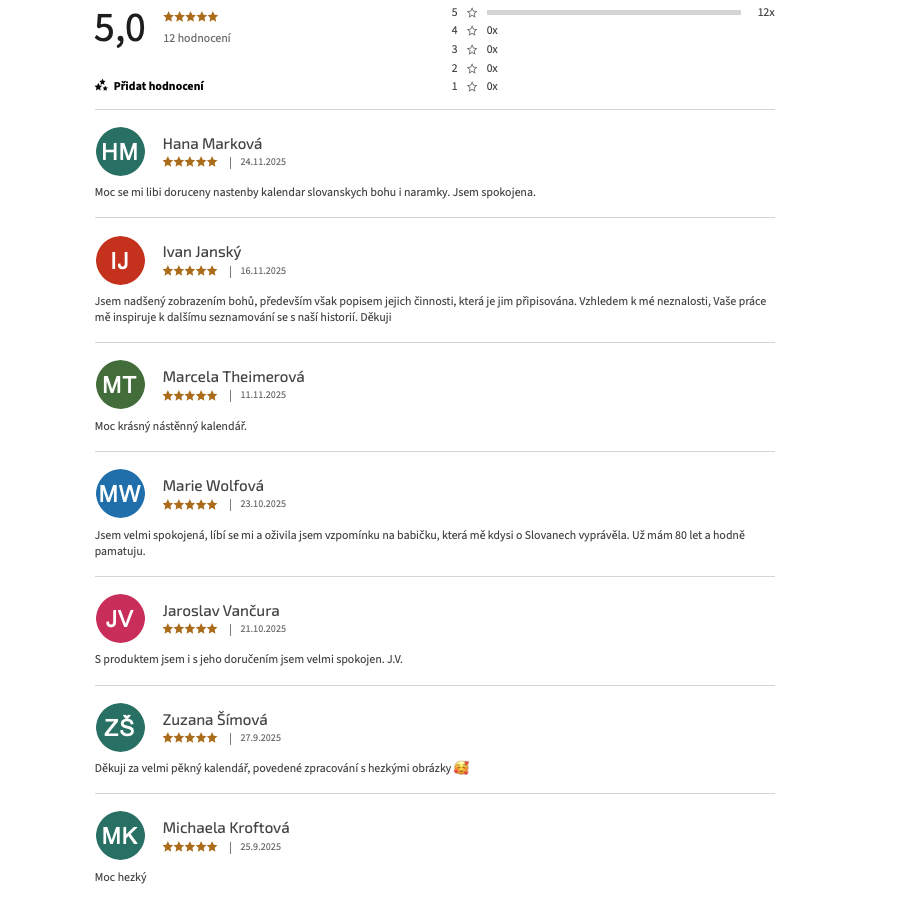Click Ivan Janský's five-star rating
Screen dimensions: 899x901
190,271
